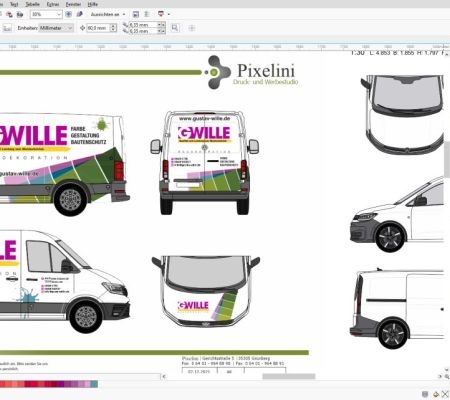Click the upper 6,35 mm duplicate distance field
450x400 pixels.
click(143, 25)
